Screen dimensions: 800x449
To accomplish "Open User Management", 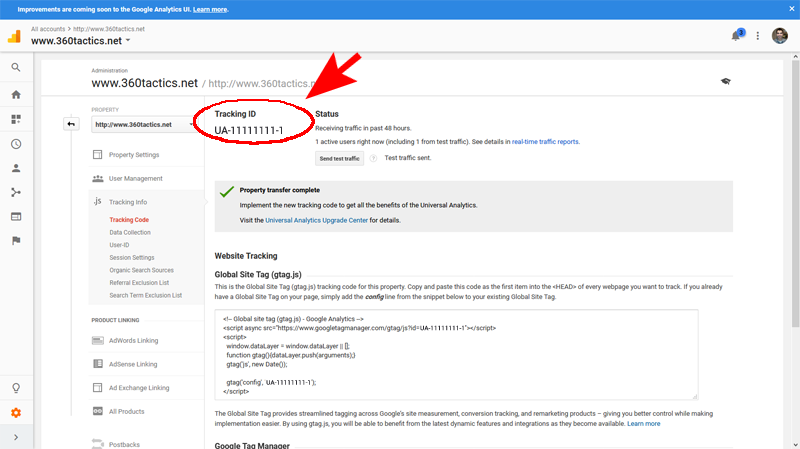I will pyautogui.click(x=135, y=179).
